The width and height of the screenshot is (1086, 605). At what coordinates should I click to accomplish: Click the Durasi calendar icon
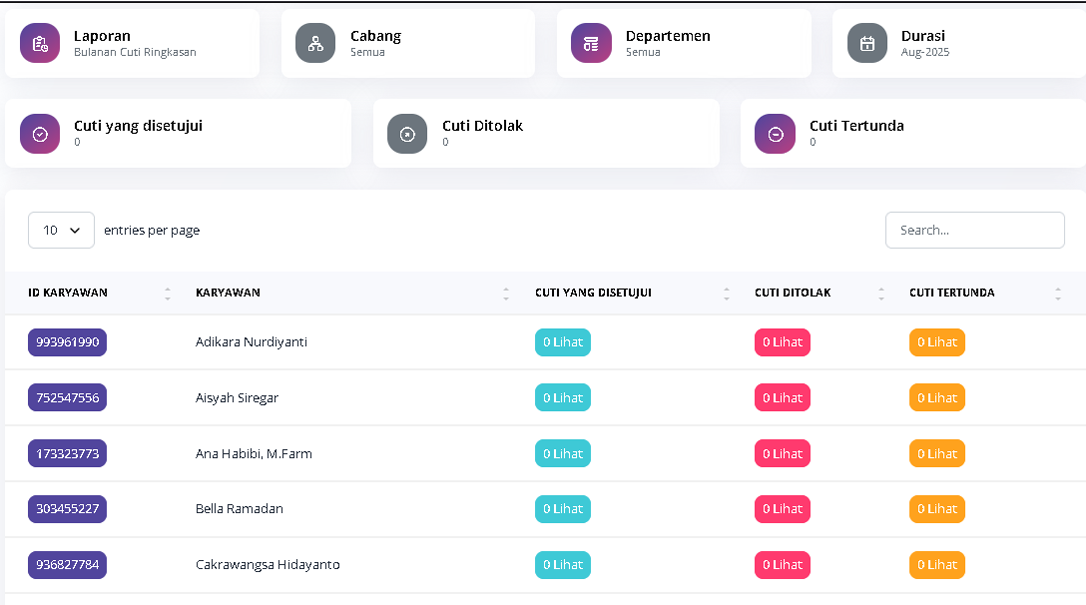(x=867, y=43)
